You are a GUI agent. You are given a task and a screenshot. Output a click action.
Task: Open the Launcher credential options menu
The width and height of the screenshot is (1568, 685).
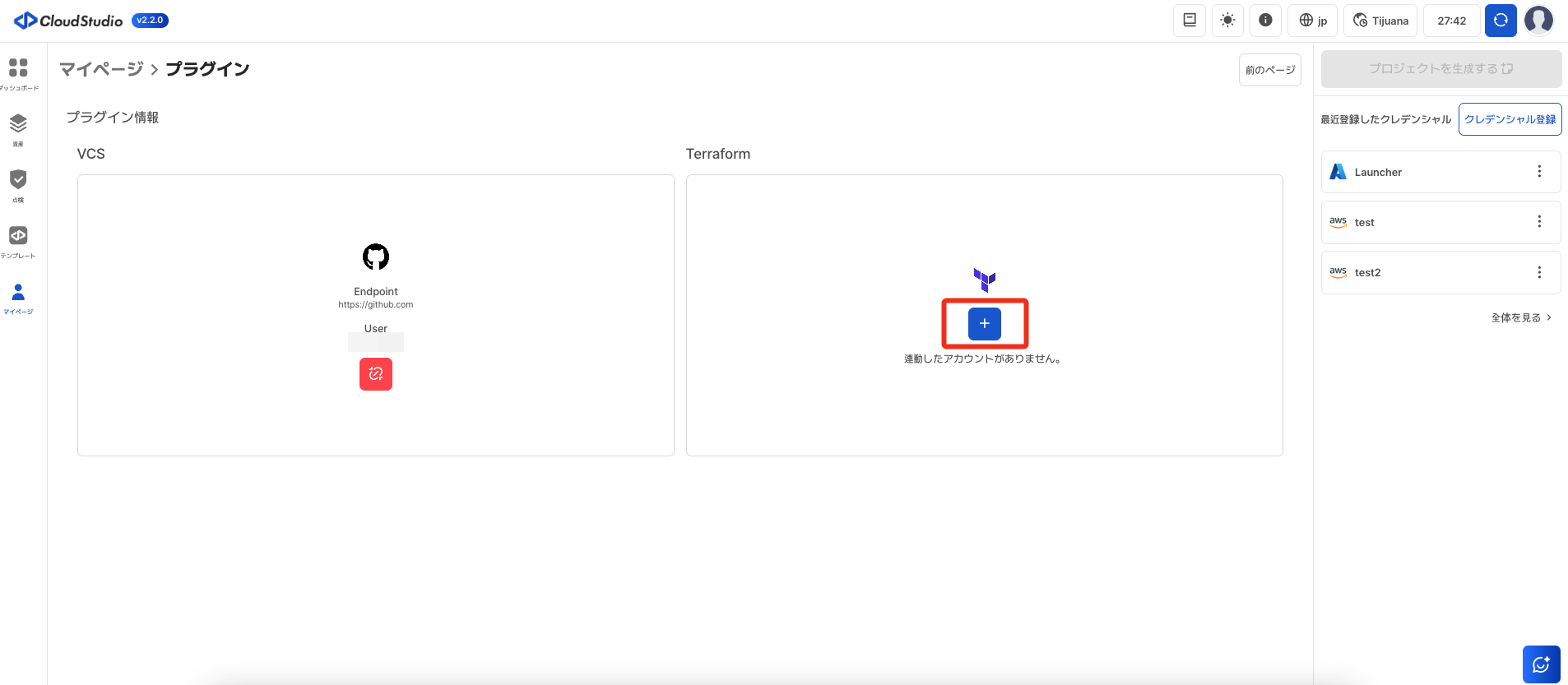click(x=1539, y=172)
